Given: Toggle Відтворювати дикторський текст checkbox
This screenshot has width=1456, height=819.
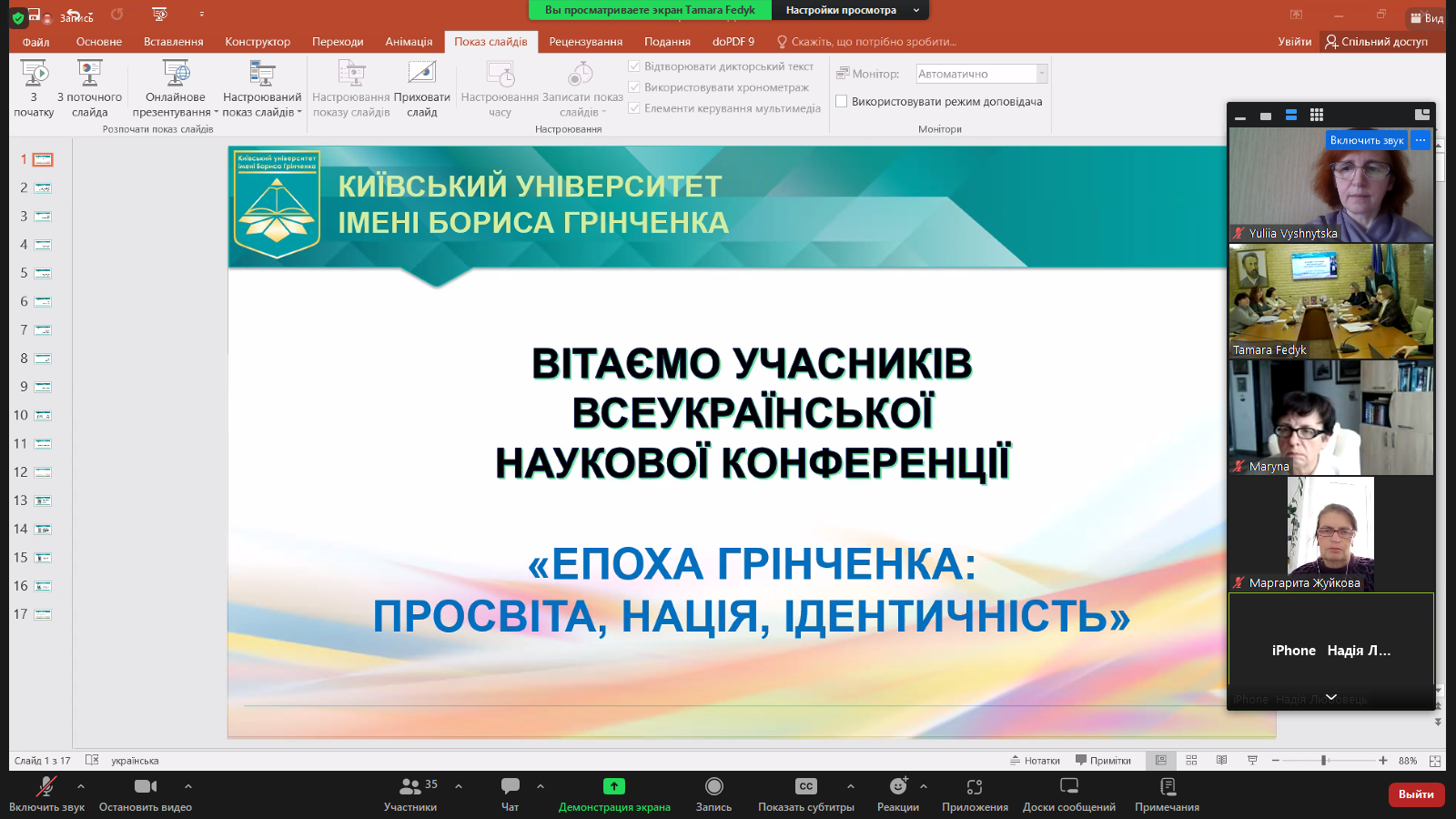Looking at the screenshot, I should tap(634, 66).
